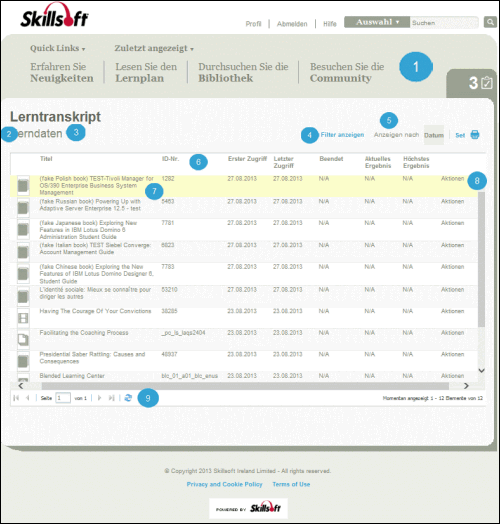
Task: Open the Auswahl dropdown
Action: (377, 22)
